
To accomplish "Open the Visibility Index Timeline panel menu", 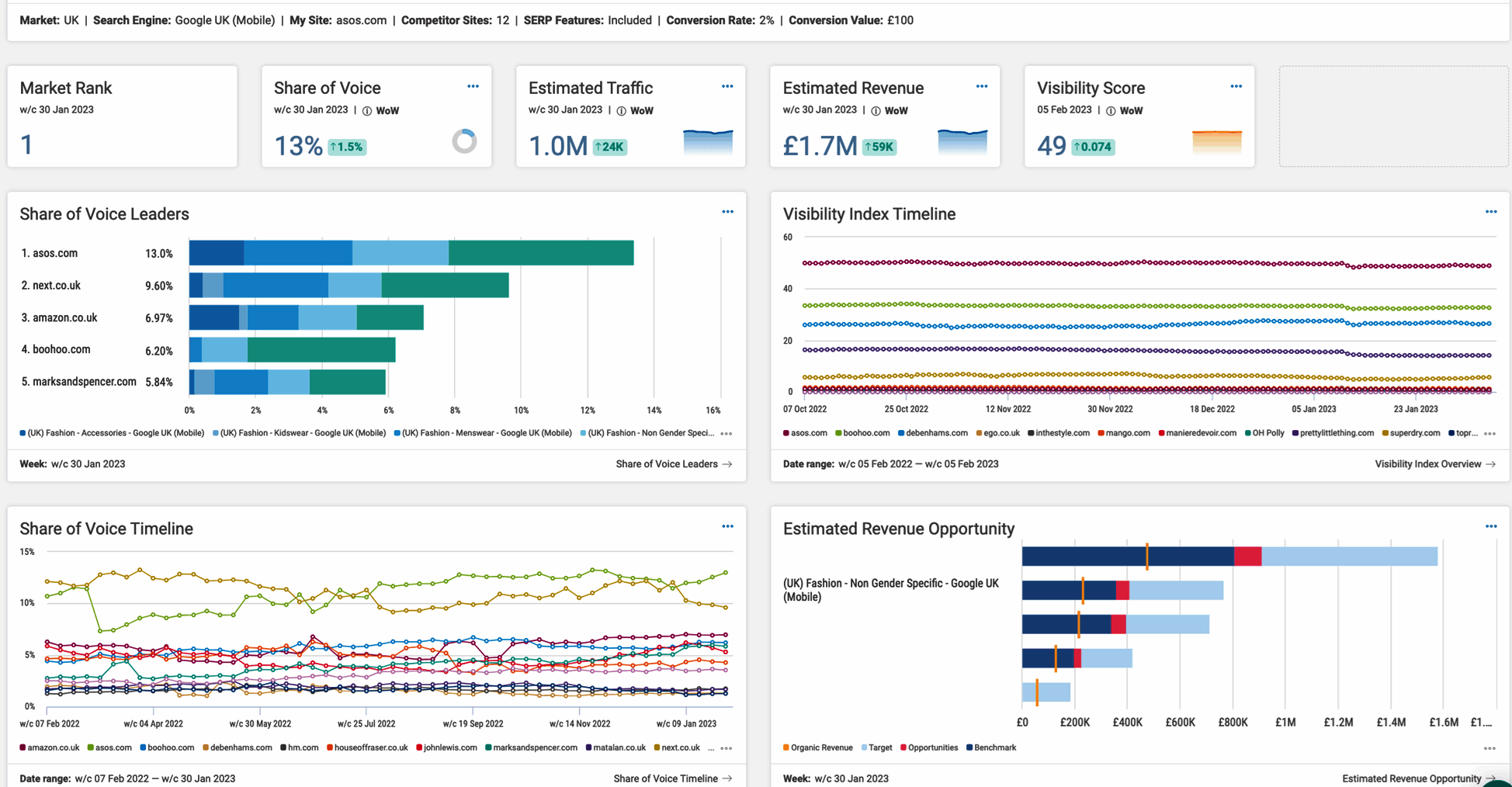I will tap(1491, 212).
